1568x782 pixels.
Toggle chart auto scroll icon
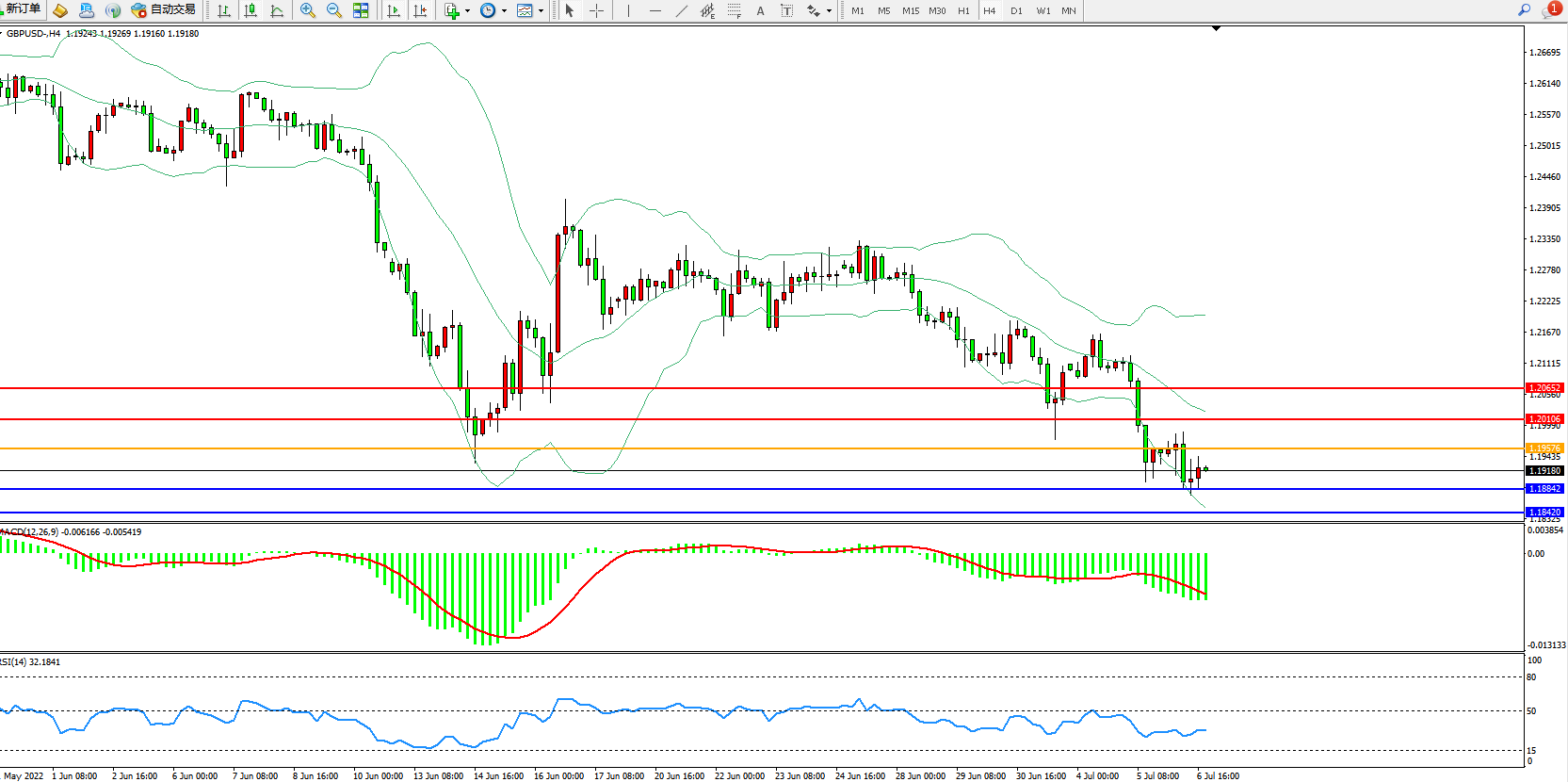(x=394, y=11)
